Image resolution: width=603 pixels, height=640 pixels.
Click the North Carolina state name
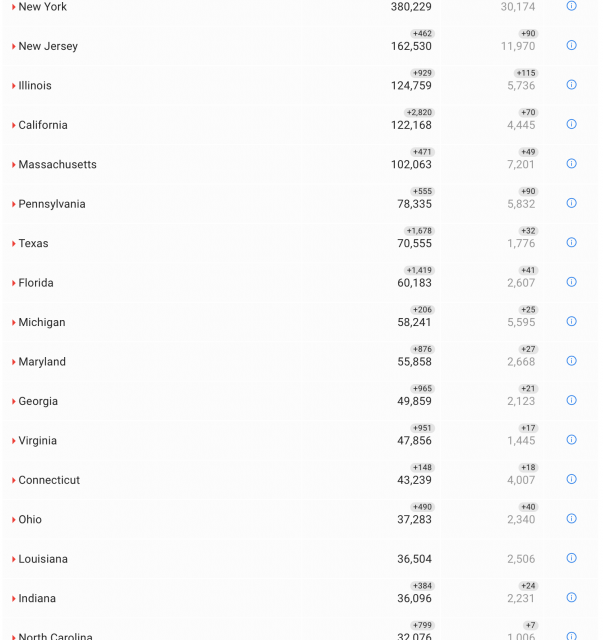(55, 636)
